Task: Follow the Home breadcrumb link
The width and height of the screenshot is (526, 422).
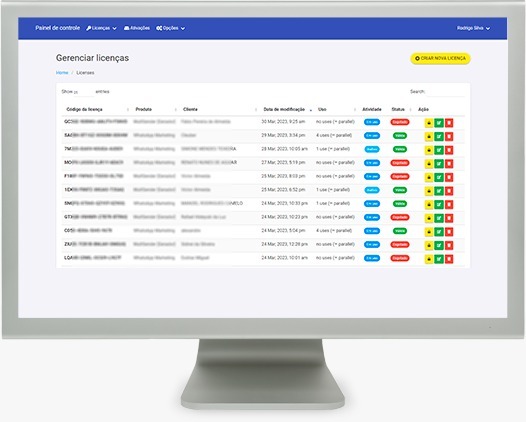Action: 62,73
